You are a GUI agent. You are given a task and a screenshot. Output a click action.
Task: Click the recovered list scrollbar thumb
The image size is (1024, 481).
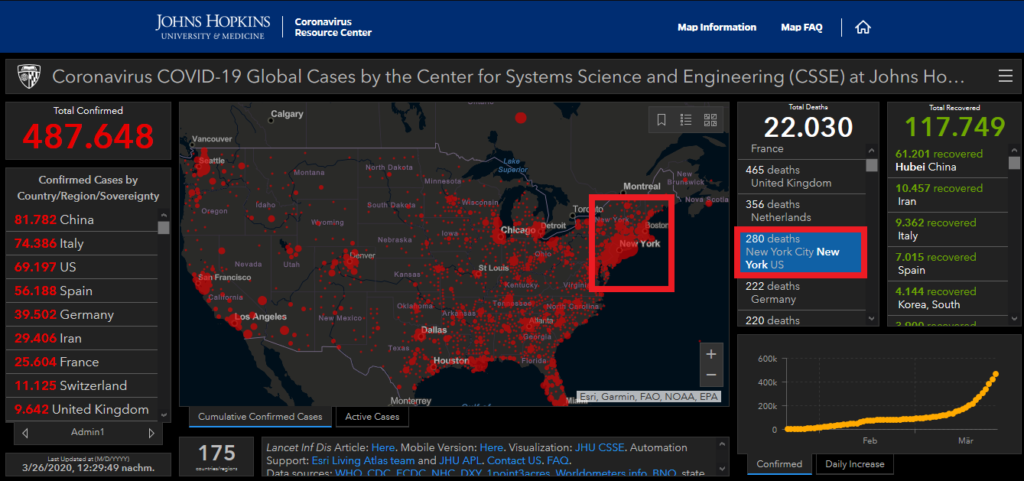point(1014,163)
